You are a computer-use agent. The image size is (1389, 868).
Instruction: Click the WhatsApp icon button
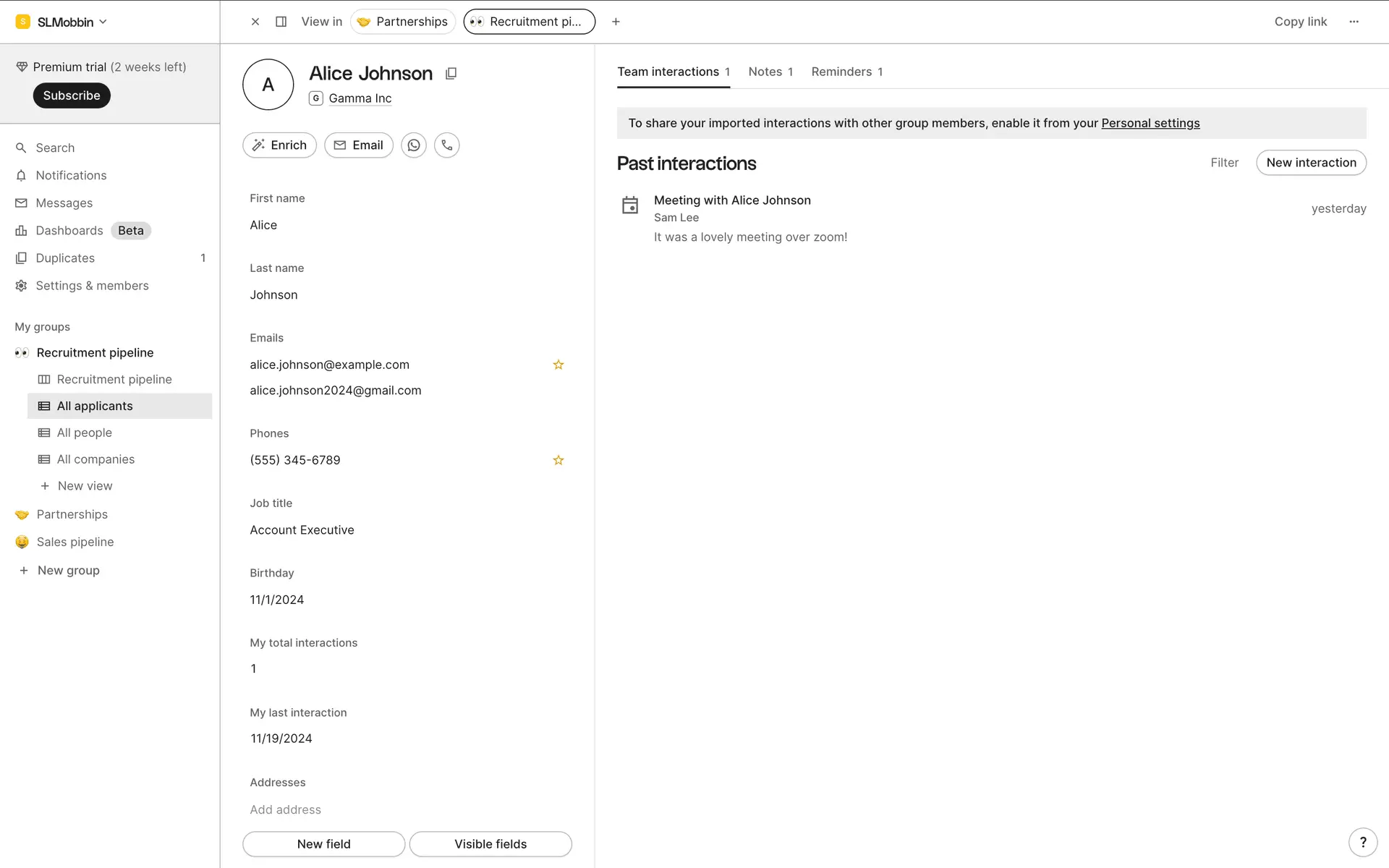pos(414,145)
